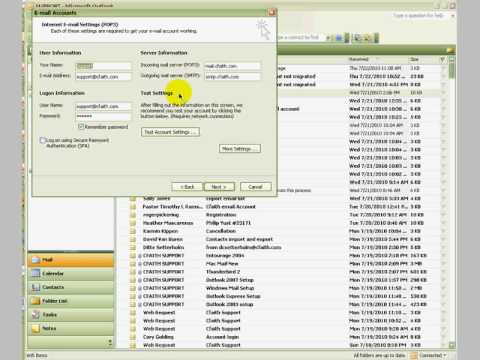Viewport: 480px width, 360px height.
Task: Click the message list scroll up arrow
Action: (452, 60)
